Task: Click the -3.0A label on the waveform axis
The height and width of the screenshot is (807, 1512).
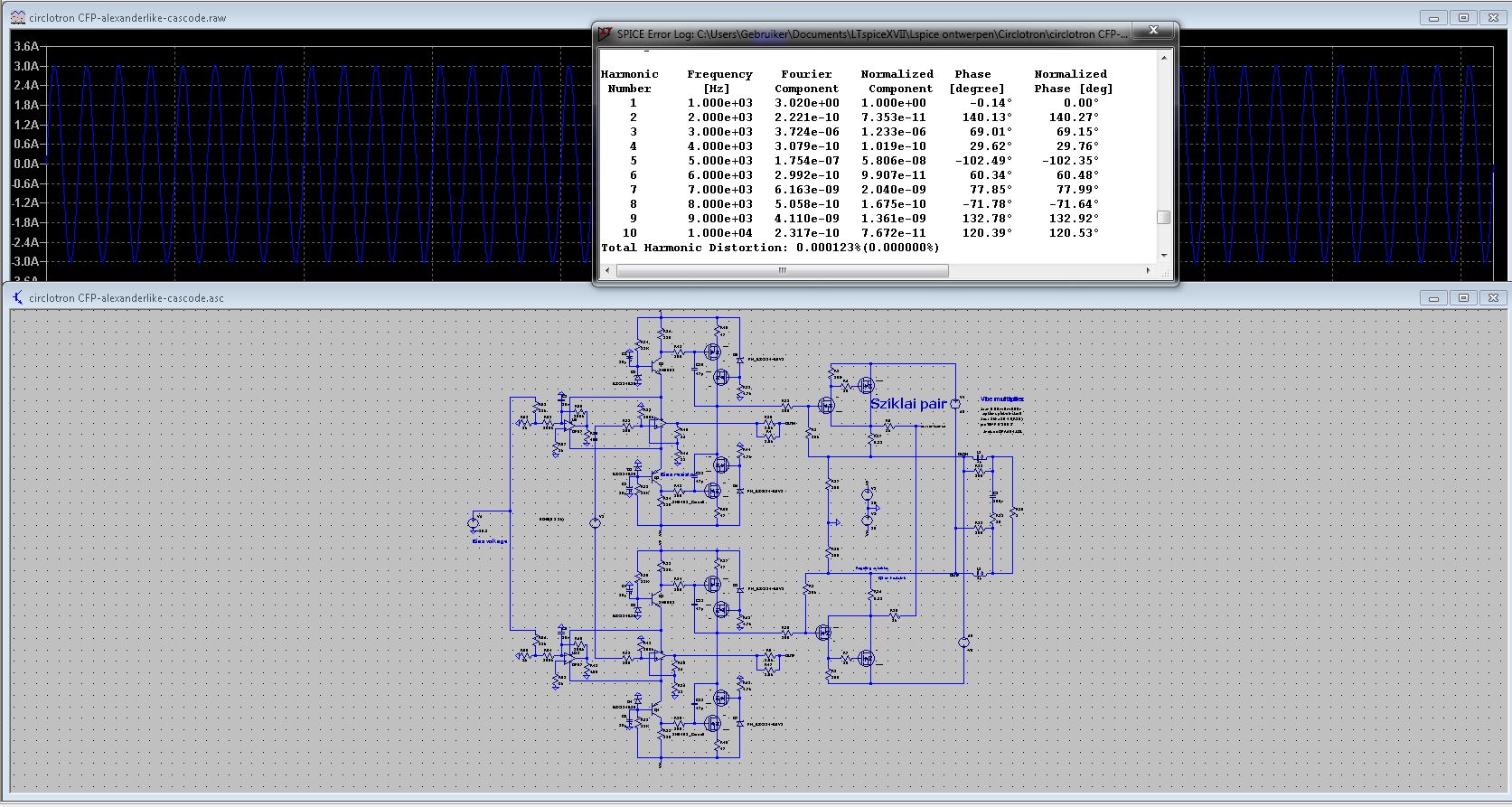Action: click(24, 261)
